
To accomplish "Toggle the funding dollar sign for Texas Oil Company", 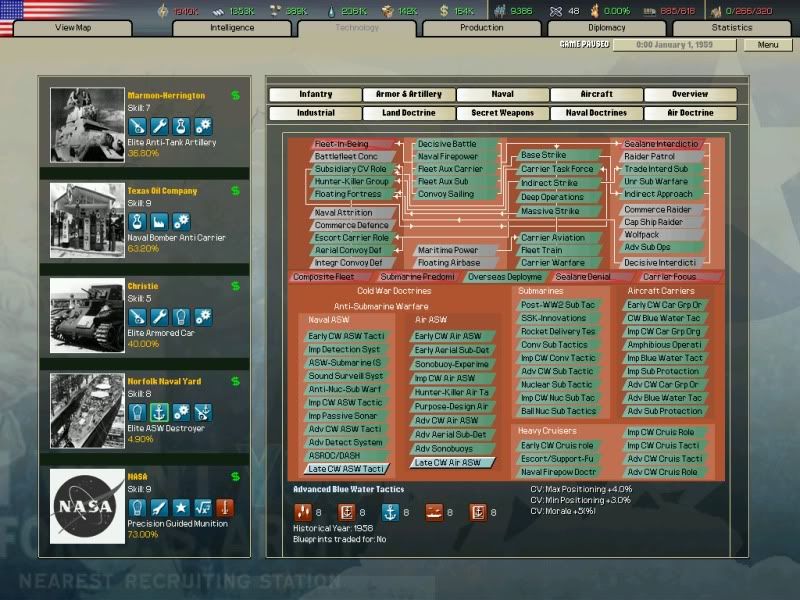I will pos(235,191).
